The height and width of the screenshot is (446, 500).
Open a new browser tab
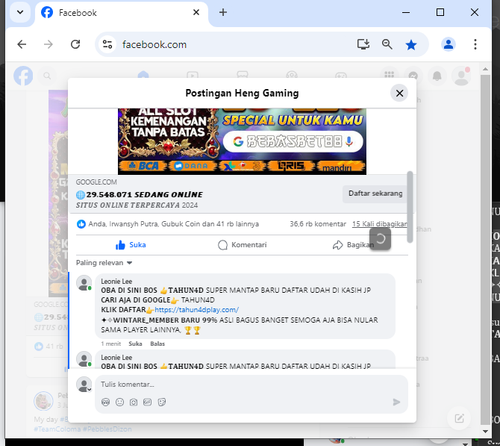tap(223, 12)
